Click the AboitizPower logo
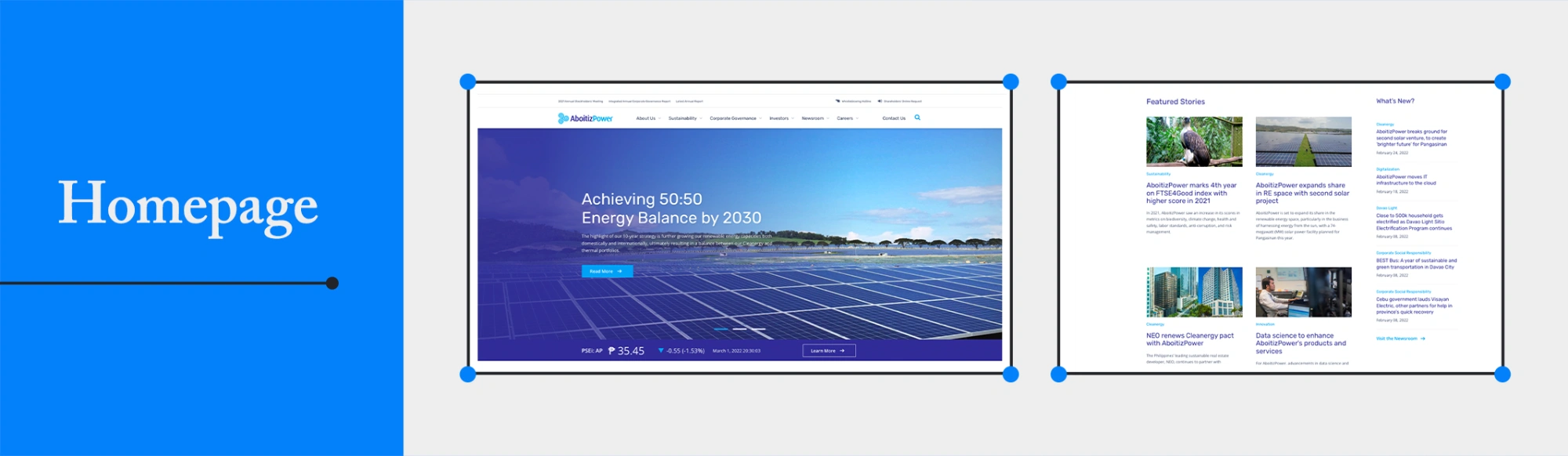The height and width of the screenshot is (456, 1568). tap(585, 118)
